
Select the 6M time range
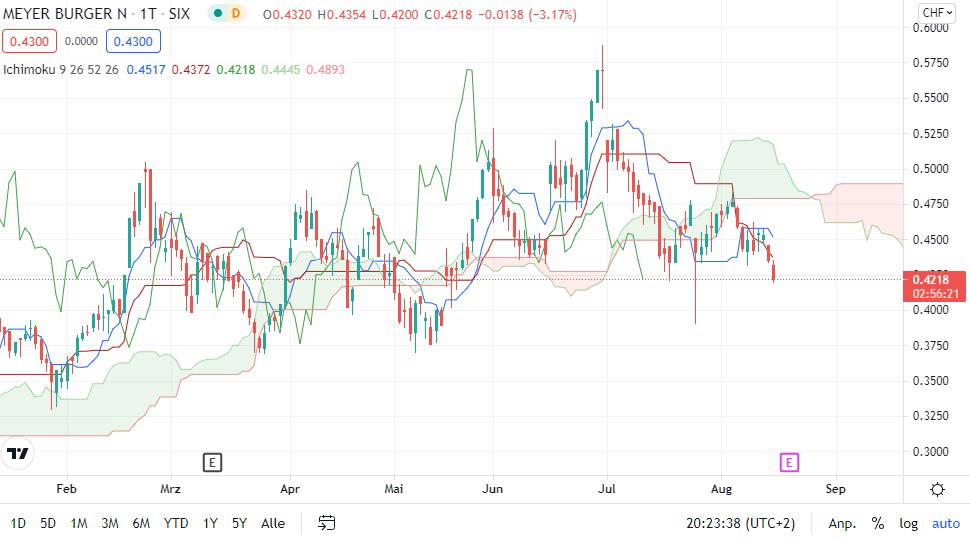[x=141, y=523]
